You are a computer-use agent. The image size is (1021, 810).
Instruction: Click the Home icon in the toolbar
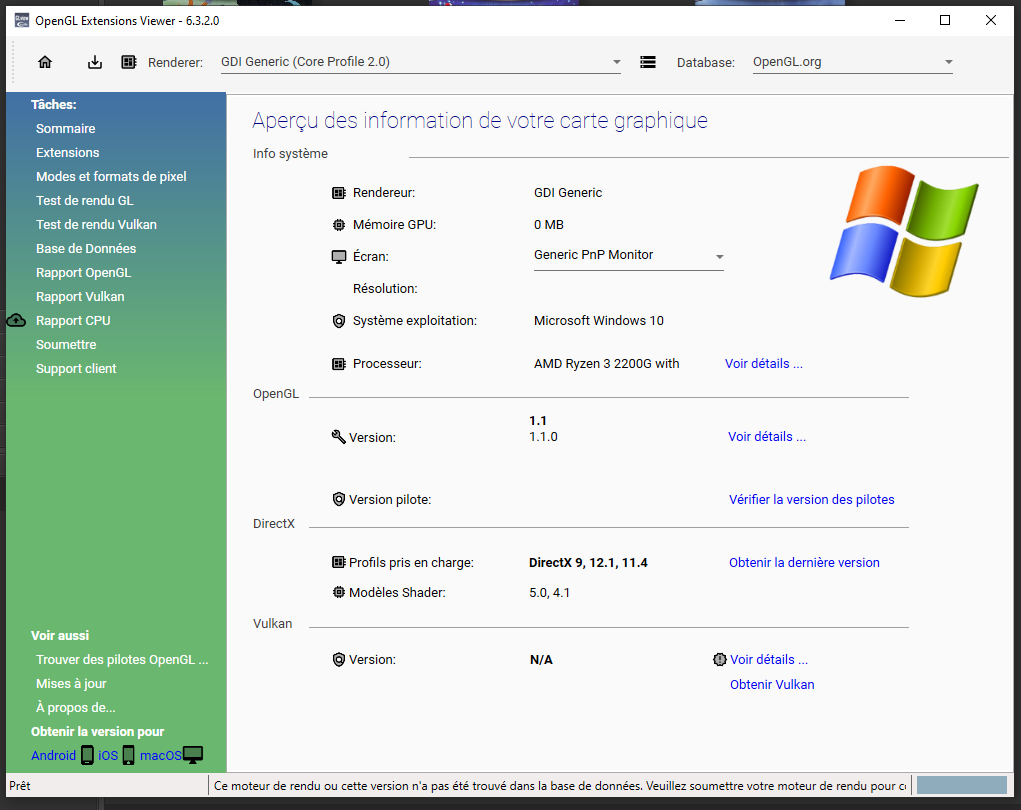coord(45,62)
